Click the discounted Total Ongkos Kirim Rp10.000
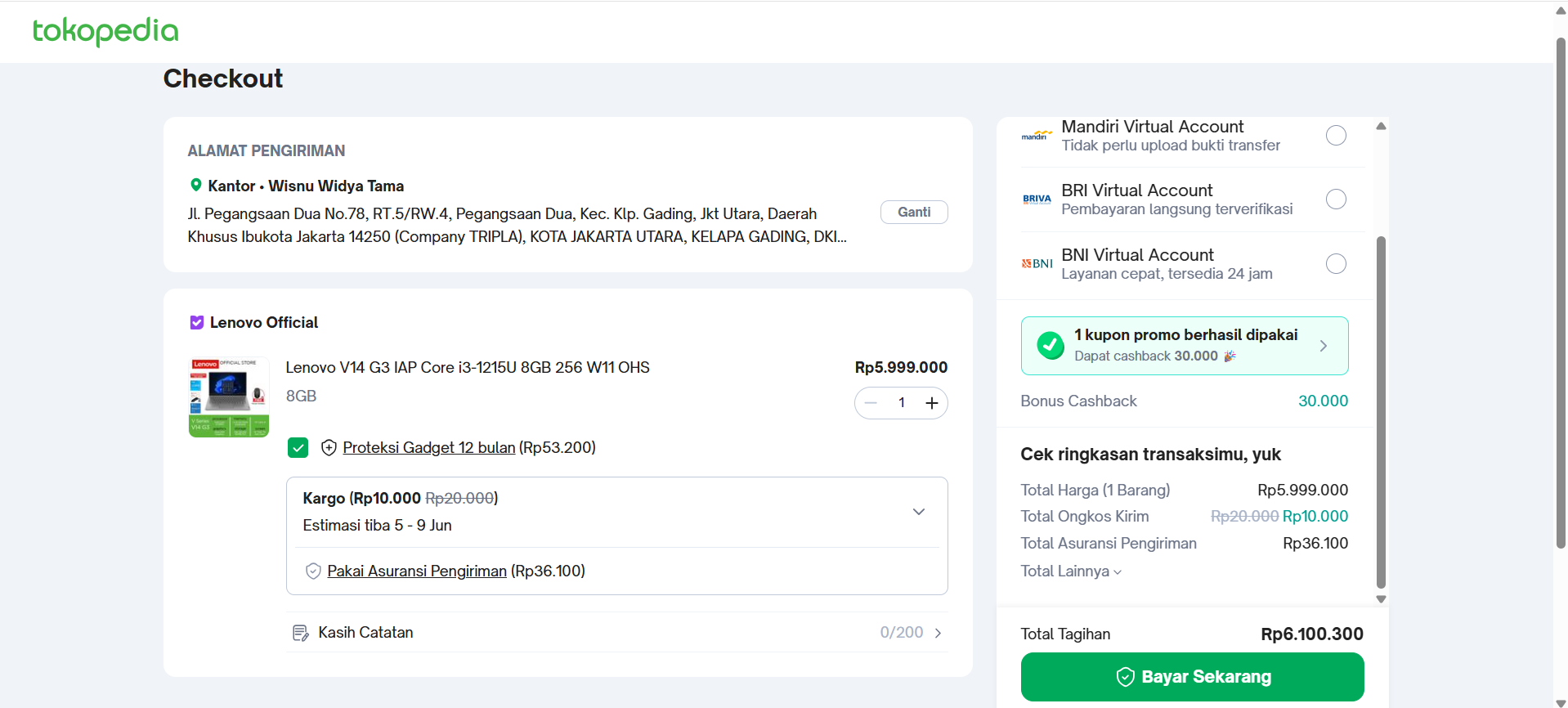 point(1315,517)
